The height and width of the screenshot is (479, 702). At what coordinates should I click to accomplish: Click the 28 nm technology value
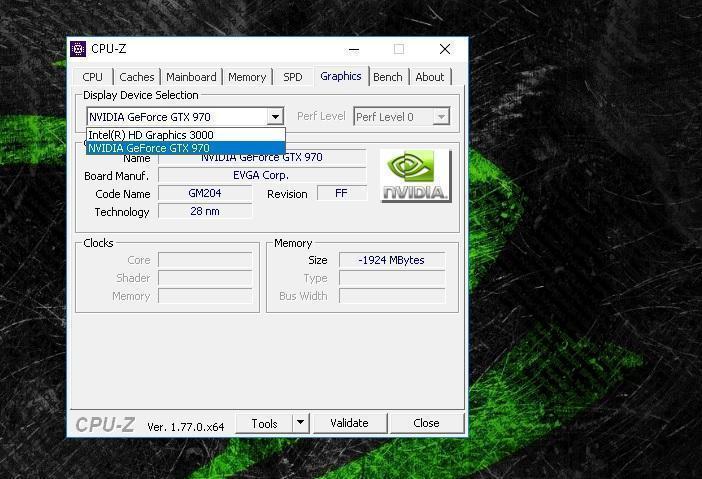(x=205, y=211)
